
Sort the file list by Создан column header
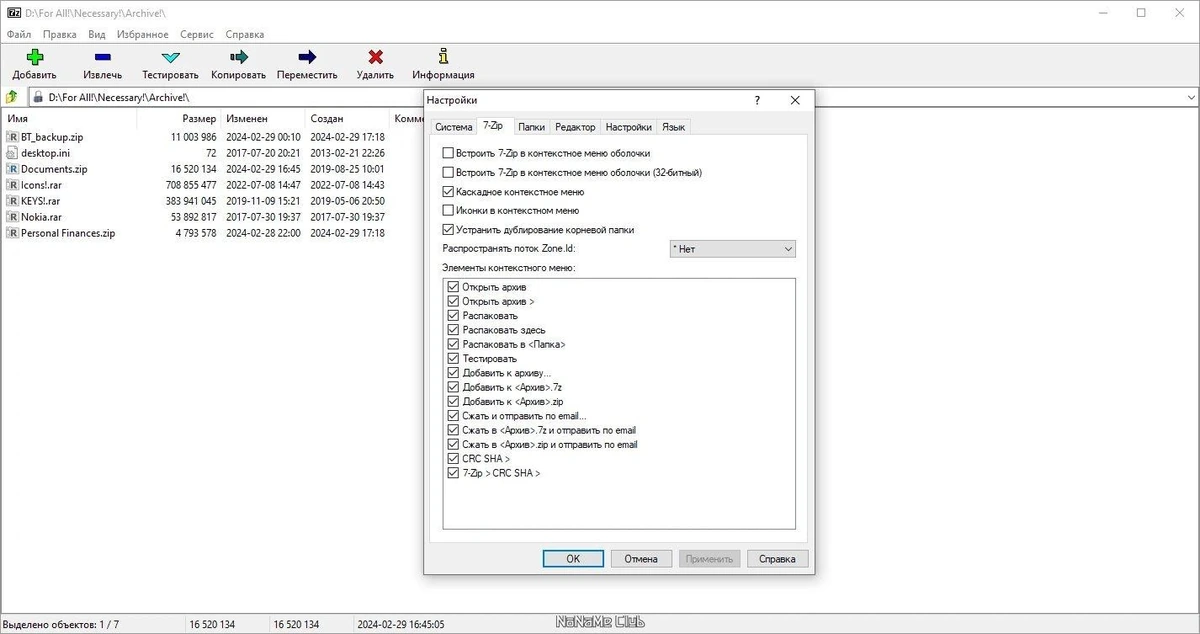(x=347, y=118)
